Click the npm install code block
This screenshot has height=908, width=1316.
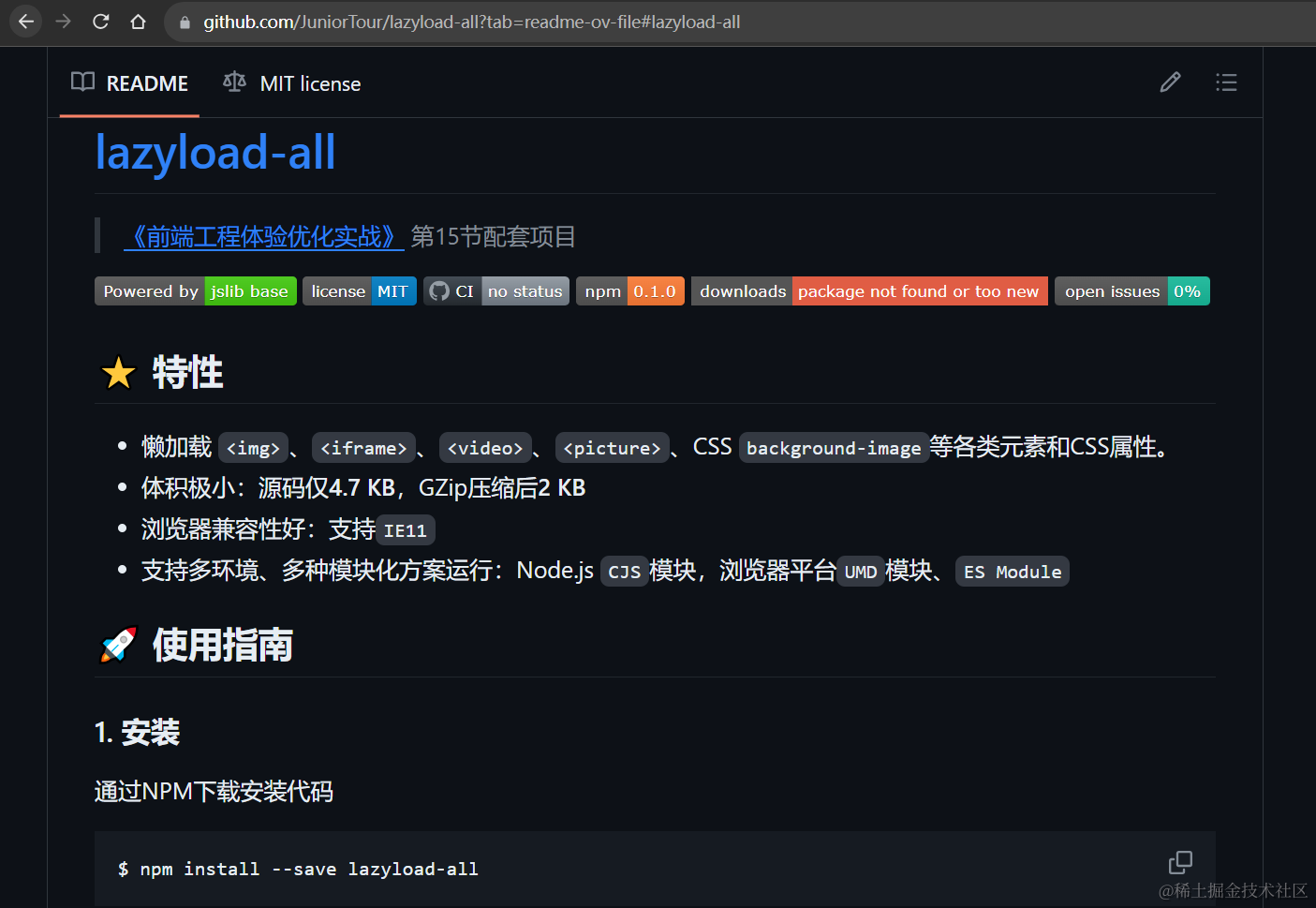coord(562,869)
